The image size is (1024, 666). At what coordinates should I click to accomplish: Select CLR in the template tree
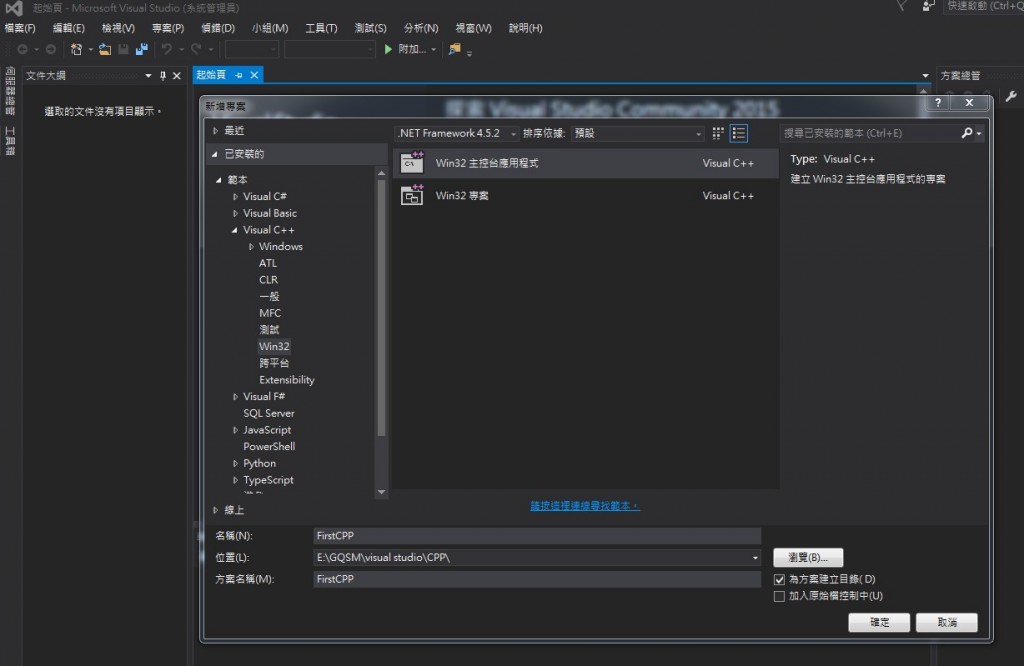pos(268,280)
